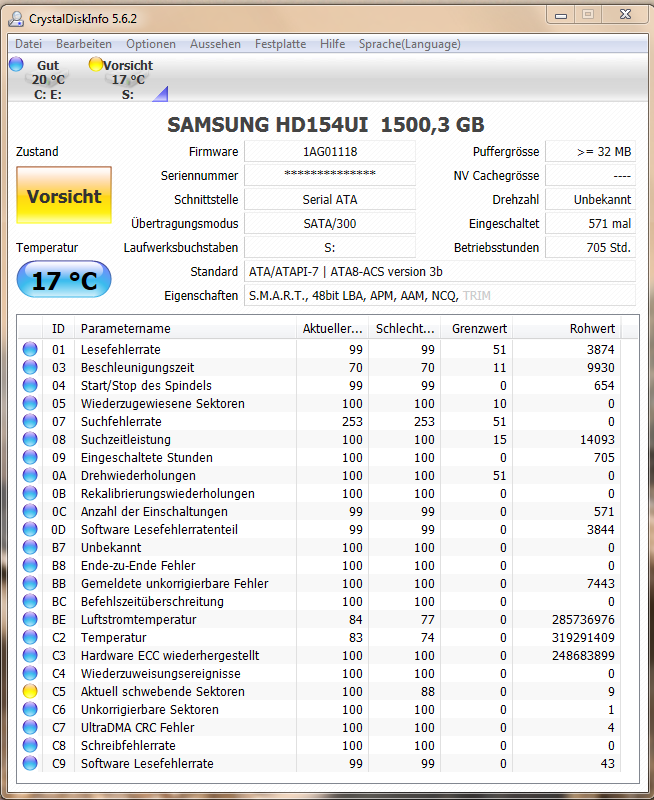Viewport: 654px width, 800px height.
Task: Click the blue orb for 01 Lesefehlerrate
Action: [30, 349]
